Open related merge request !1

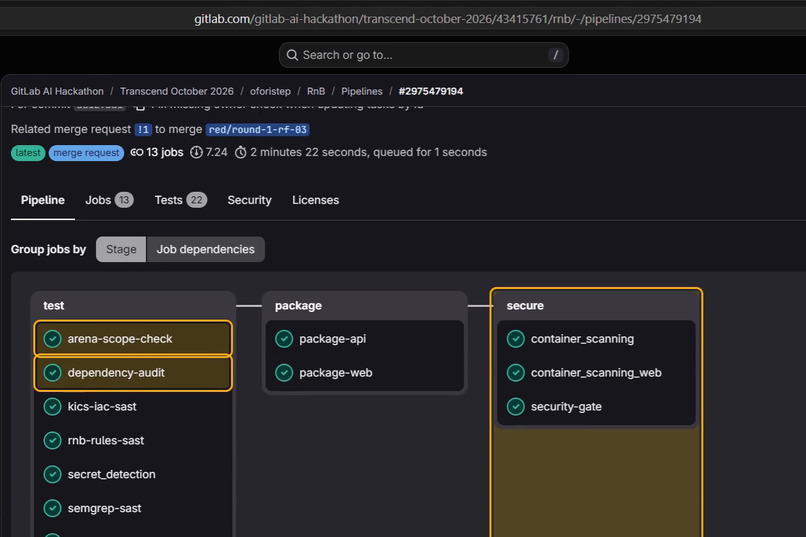pos(143,129)
